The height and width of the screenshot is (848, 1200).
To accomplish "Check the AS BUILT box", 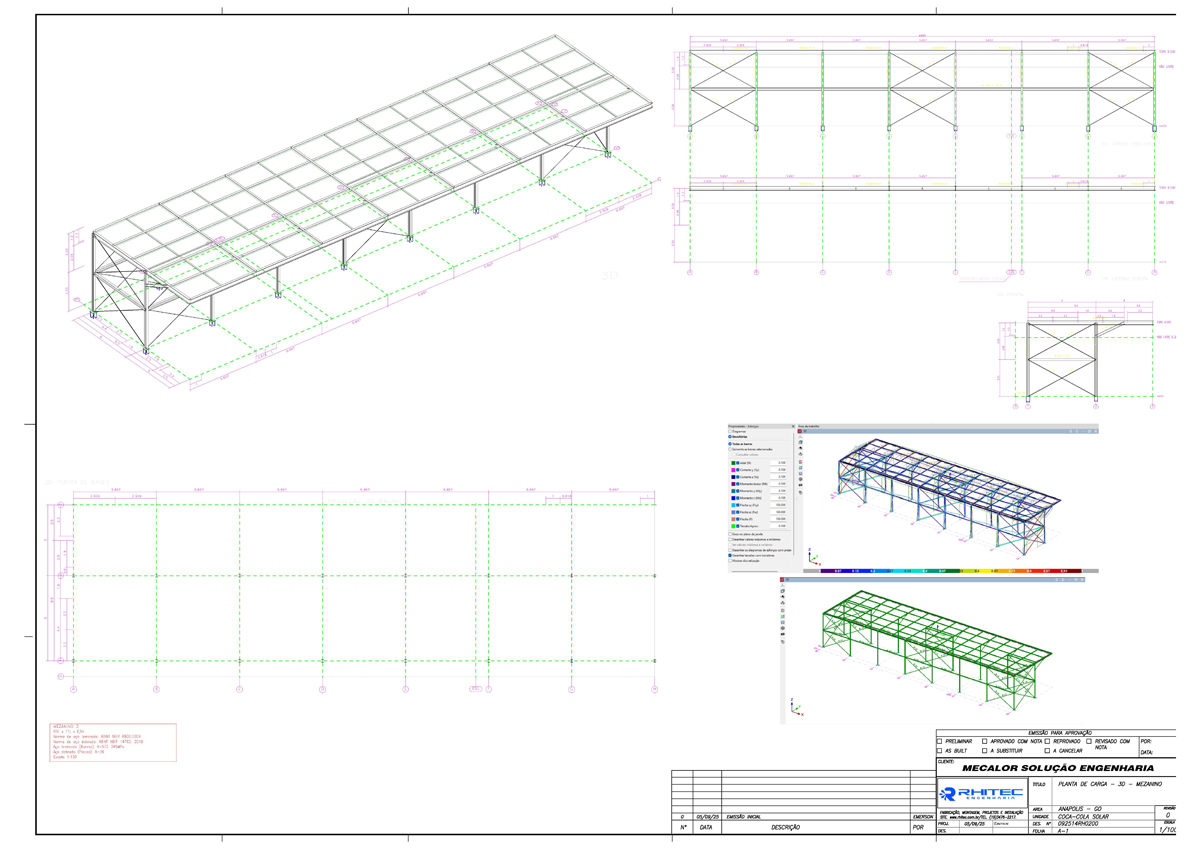I will [x=940, y=751].
